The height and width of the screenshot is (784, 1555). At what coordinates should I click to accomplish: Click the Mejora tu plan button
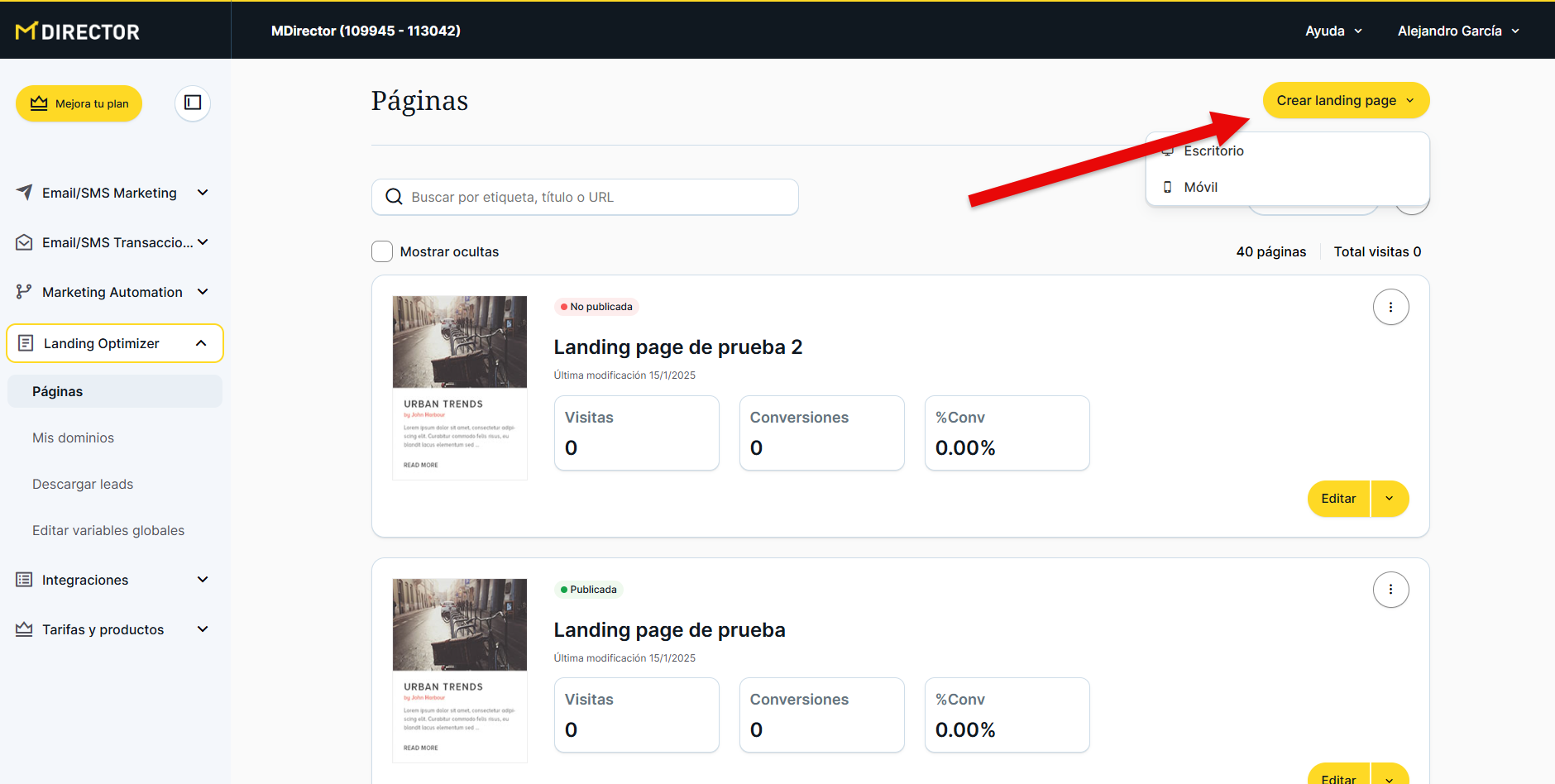pyautogui.click(x=79, y=103)
